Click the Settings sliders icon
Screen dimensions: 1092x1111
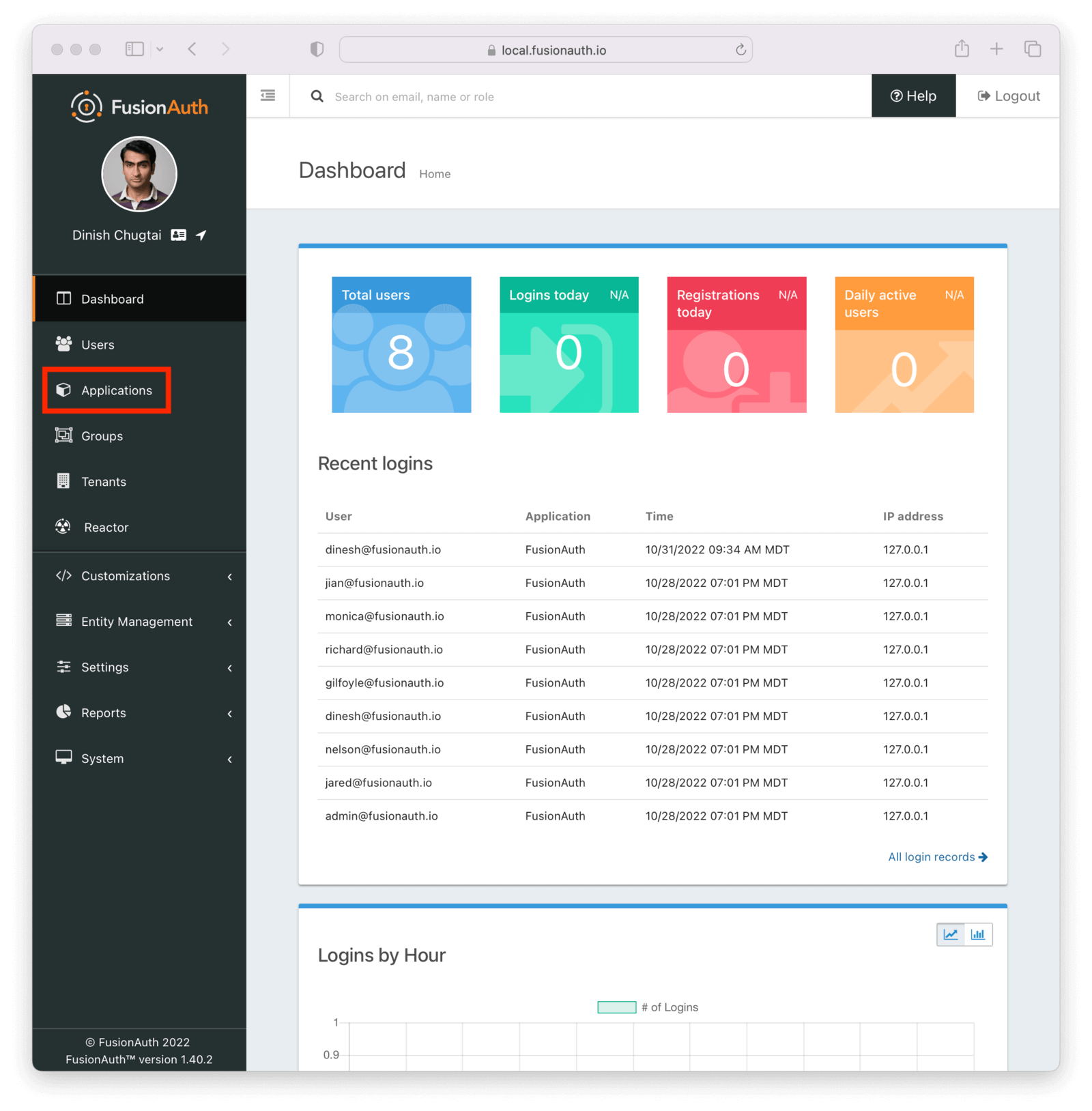tap(63, 667)
